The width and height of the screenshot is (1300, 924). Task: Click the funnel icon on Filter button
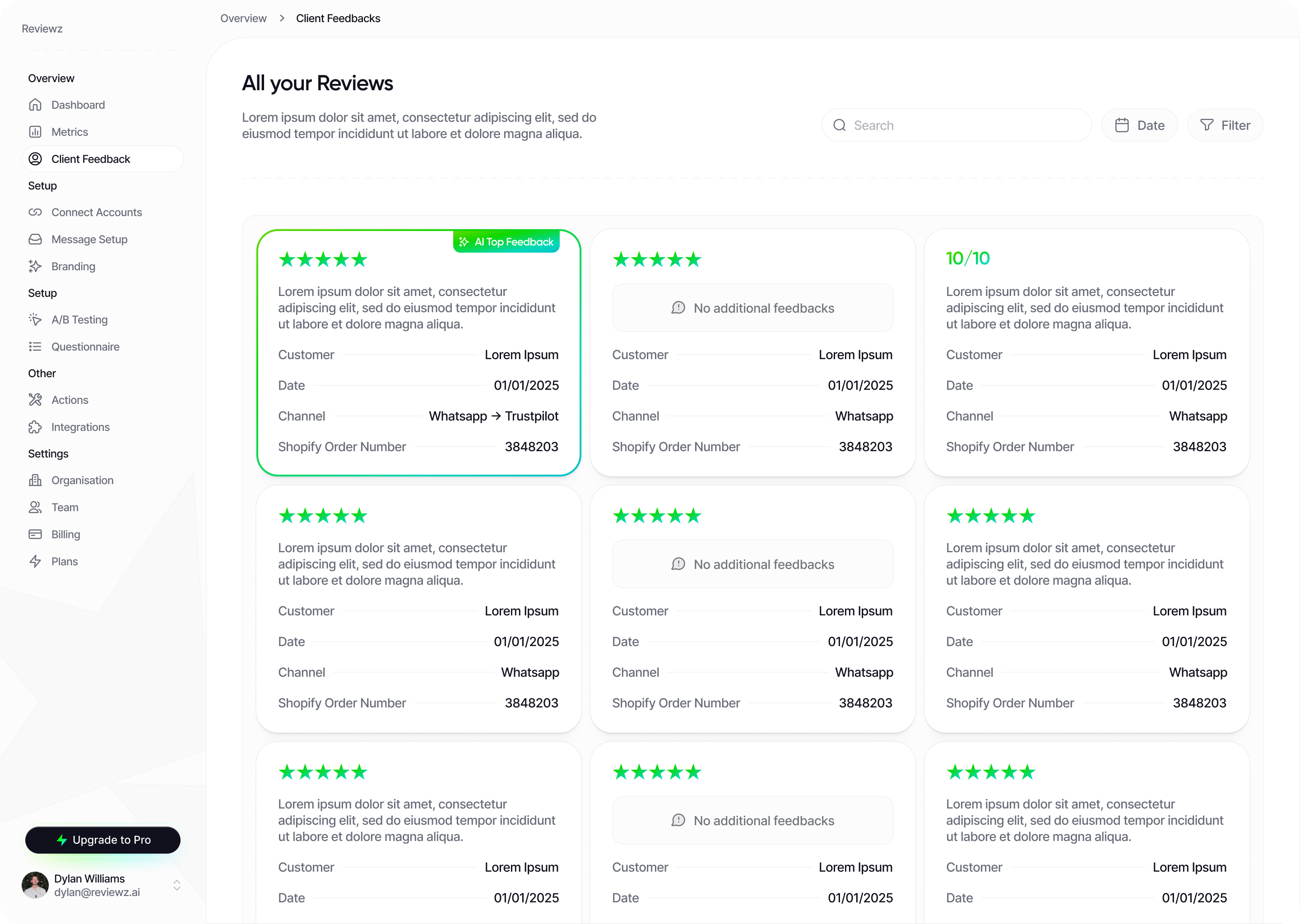click(x=1207, y=125)
